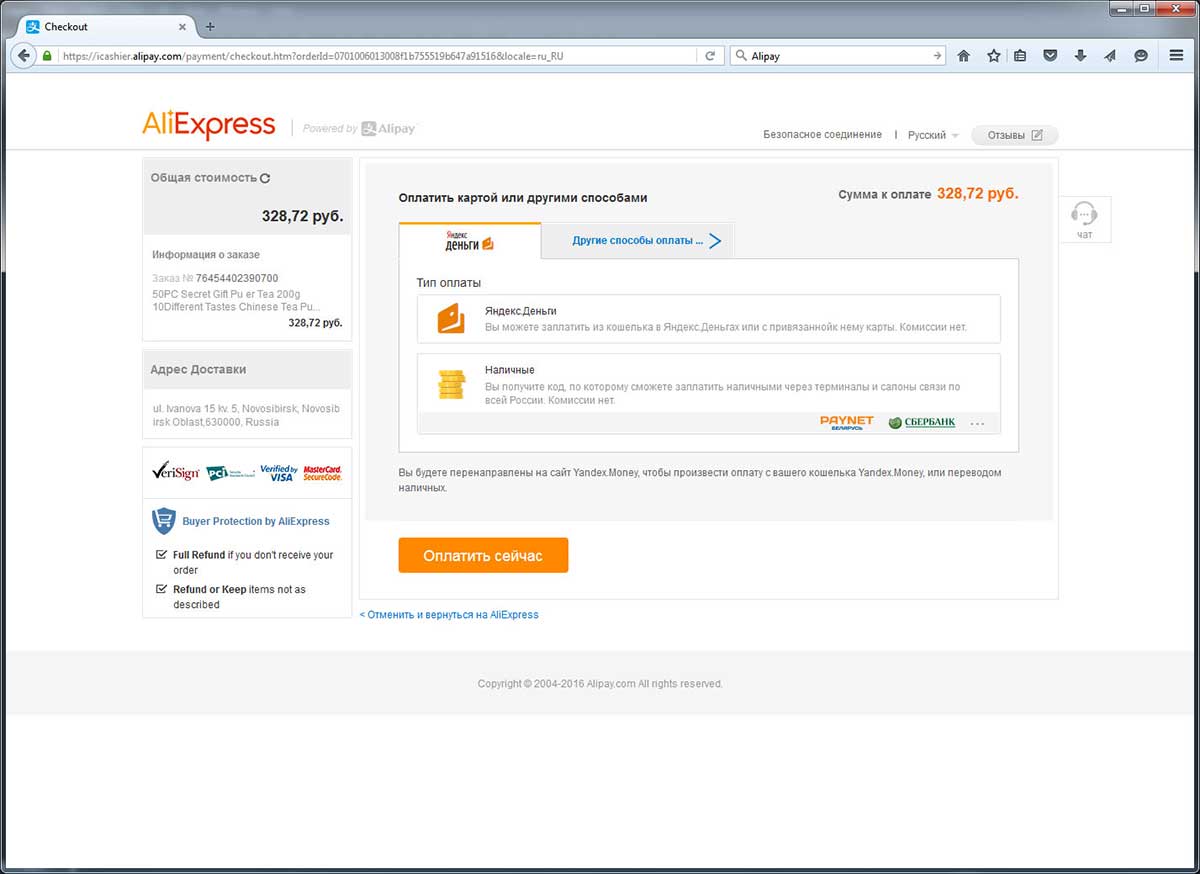Switch to Другие способы оплаты tab

638,241
